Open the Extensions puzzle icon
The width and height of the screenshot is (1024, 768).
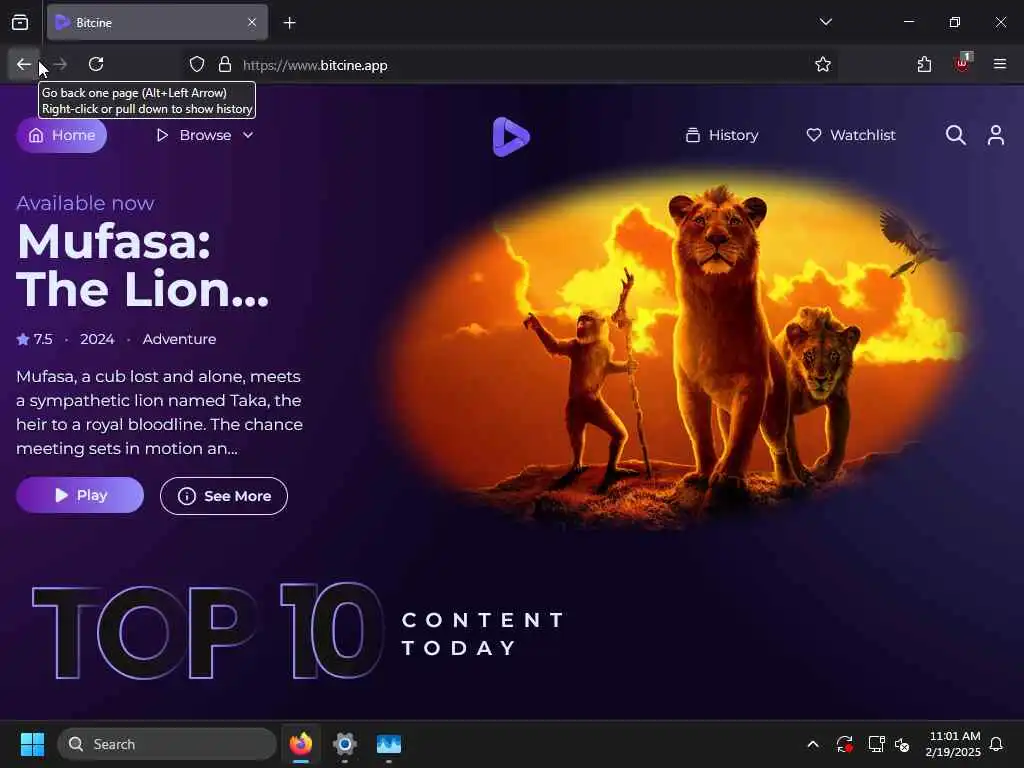tap(924, 65)
